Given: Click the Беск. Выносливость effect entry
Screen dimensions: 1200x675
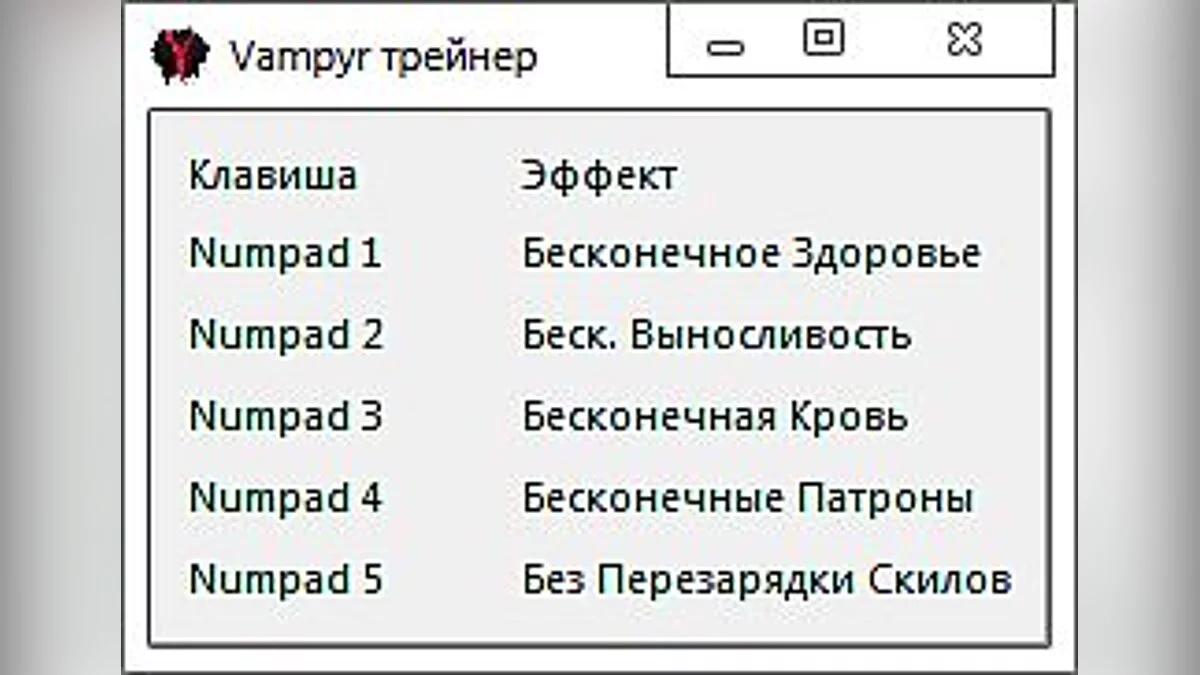Looking at the screenshot, I should coord(714,335).
